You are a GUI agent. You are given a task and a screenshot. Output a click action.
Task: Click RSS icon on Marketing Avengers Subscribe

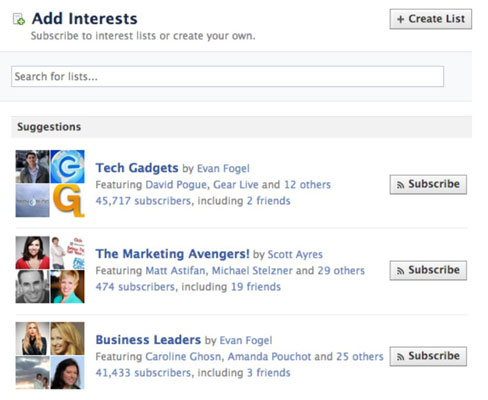tap(401, 271)
